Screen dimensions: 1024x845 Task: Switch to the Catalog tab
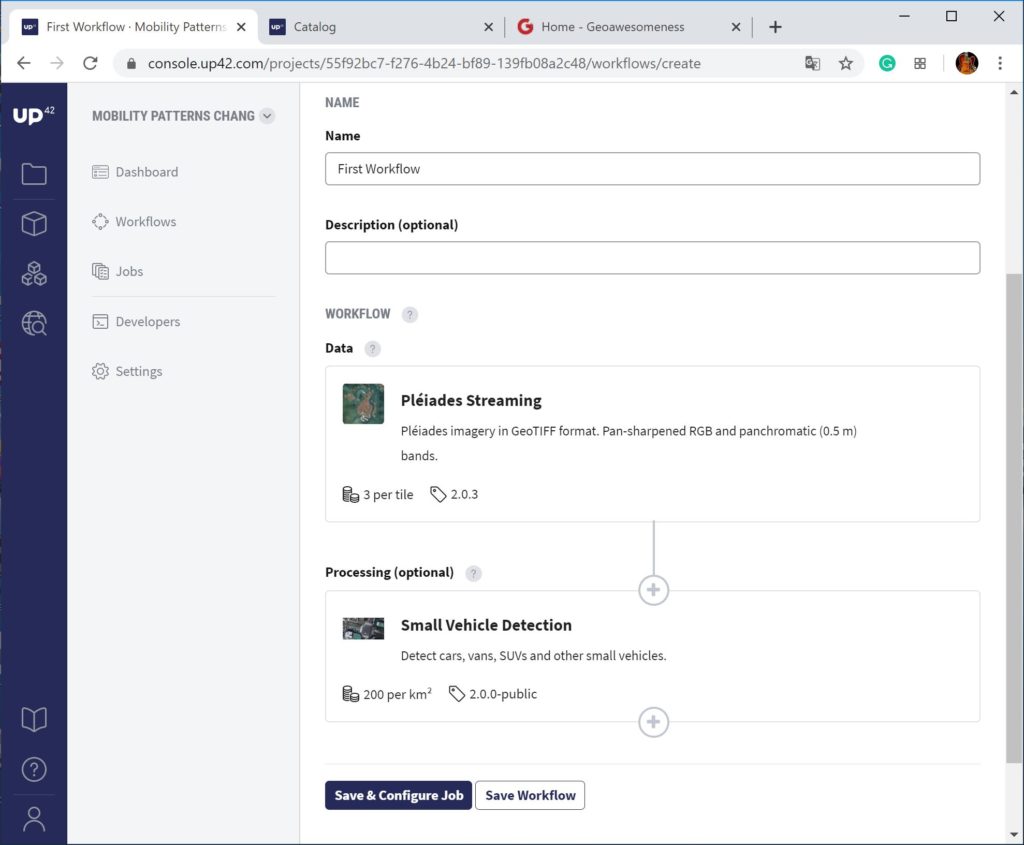click(x=379, y=27)
